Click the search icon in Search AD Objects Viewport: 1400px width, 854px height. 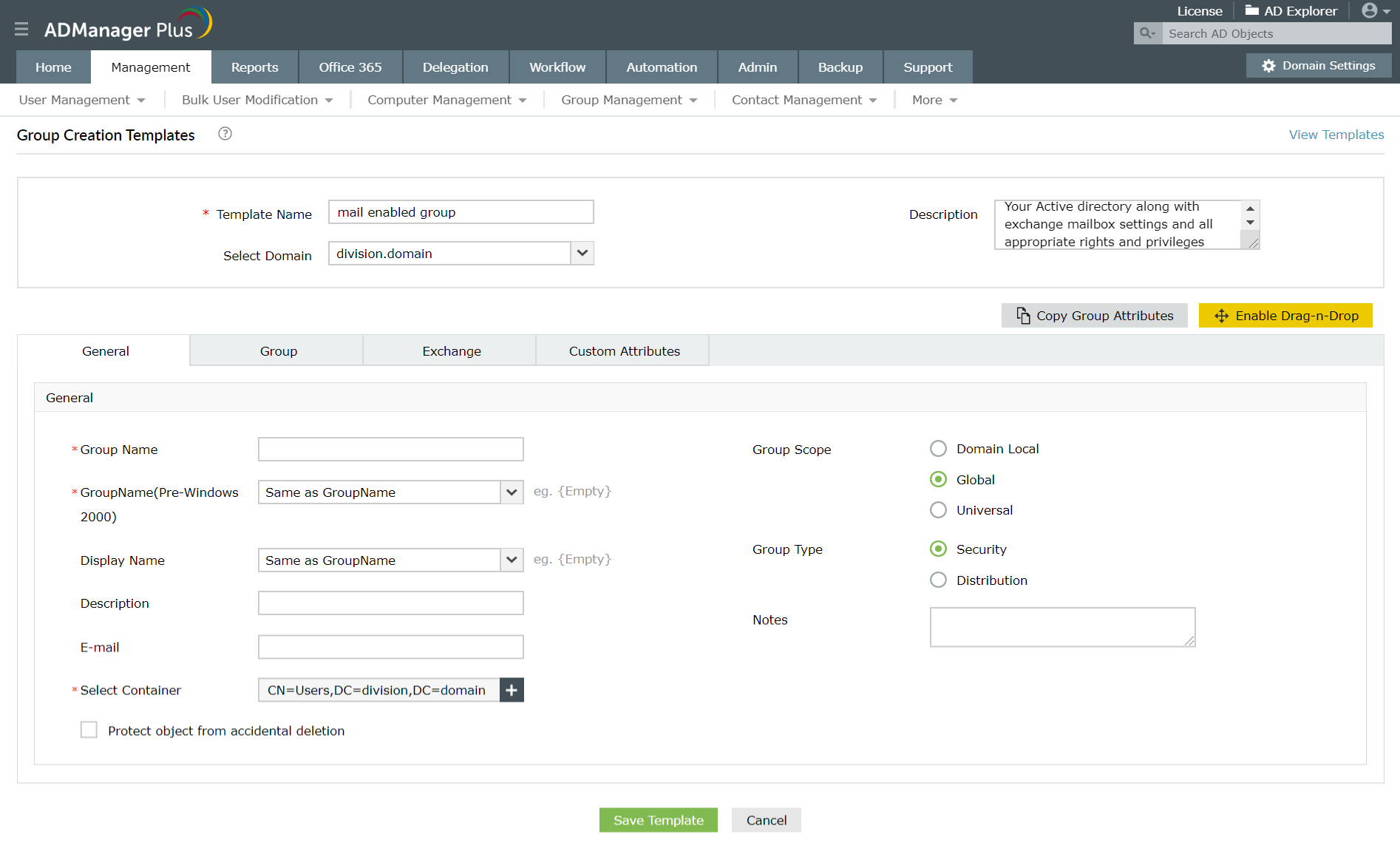[1147, 33]
